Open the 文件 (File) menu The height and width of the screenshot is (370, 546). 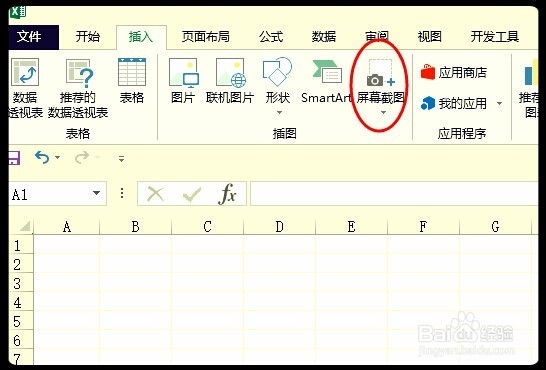pos(34,37)
